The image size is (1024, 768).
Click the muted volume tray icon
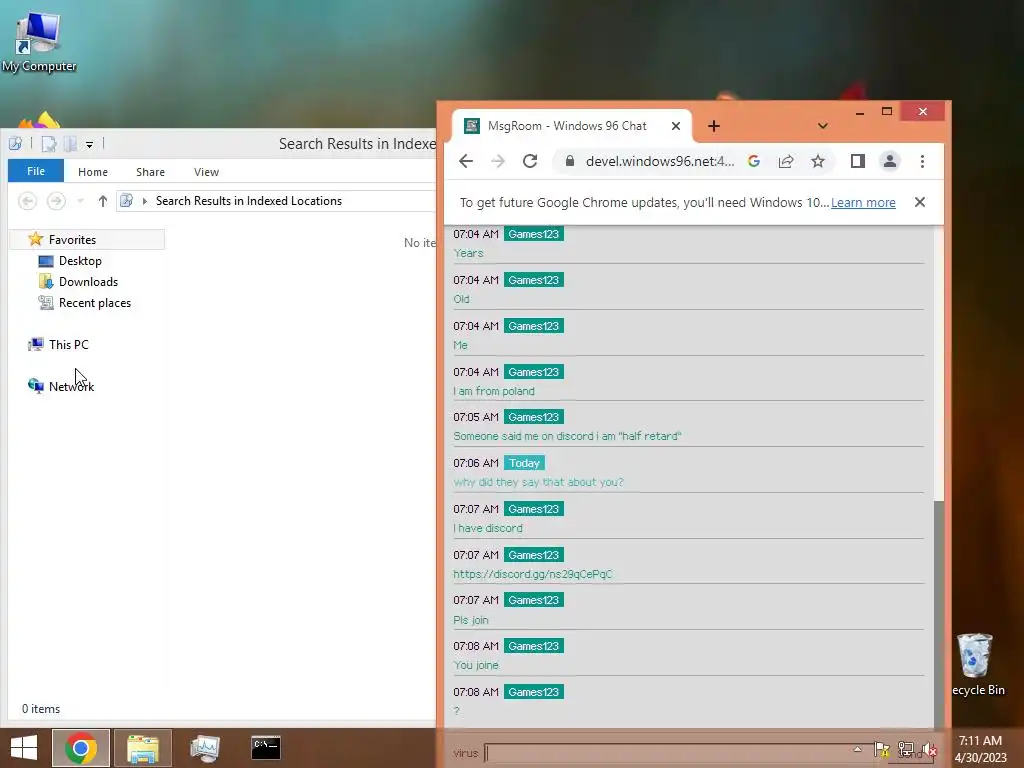coord(929,749)
